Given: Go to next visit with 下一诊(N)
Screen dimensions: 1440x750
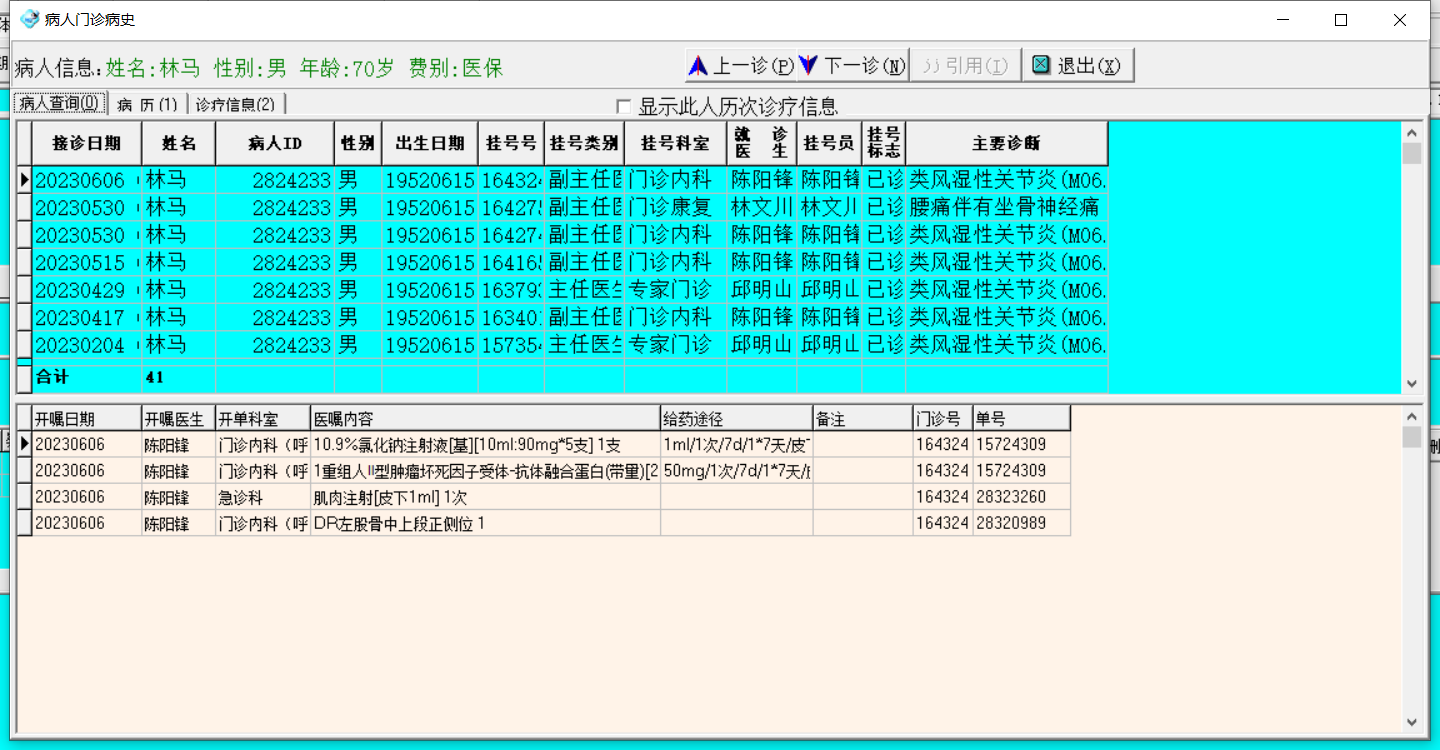Looking at the screenshot, I should (852, 66).
